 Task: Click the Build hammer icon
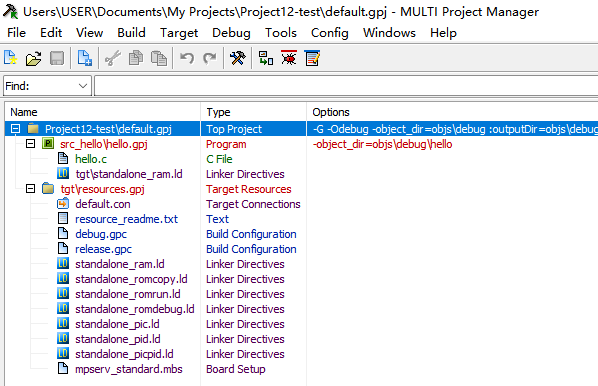(238, 58)
